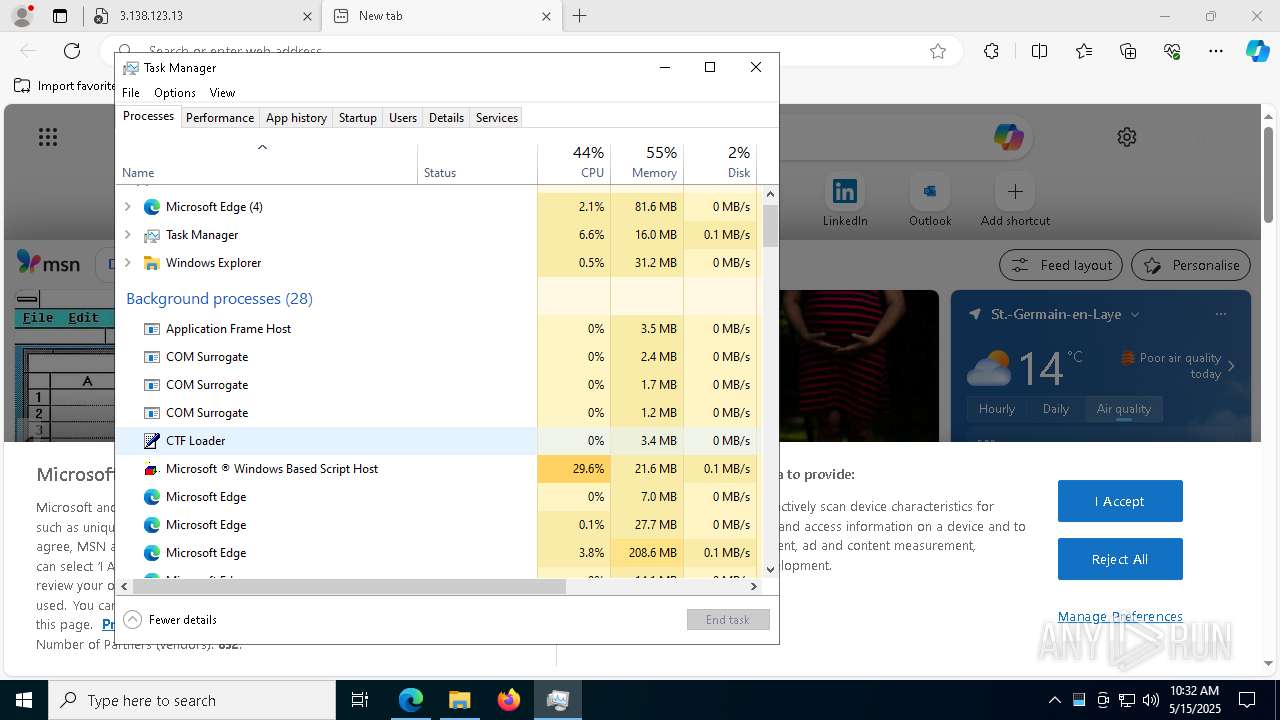
Task: Add a new shortcut tile
Action: tap(1015, 200)
